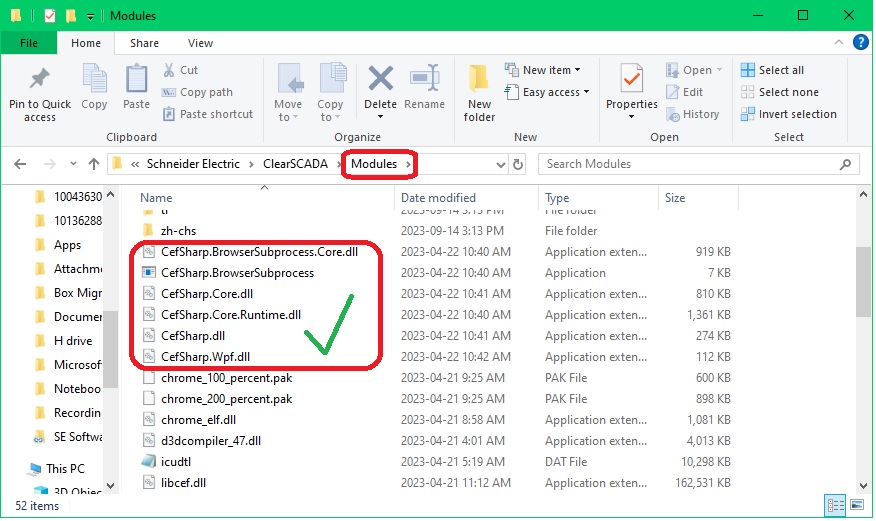Expand the Properties dropdown arrow
The width and height of the screenshot is (876, 521).
(631, 117)
